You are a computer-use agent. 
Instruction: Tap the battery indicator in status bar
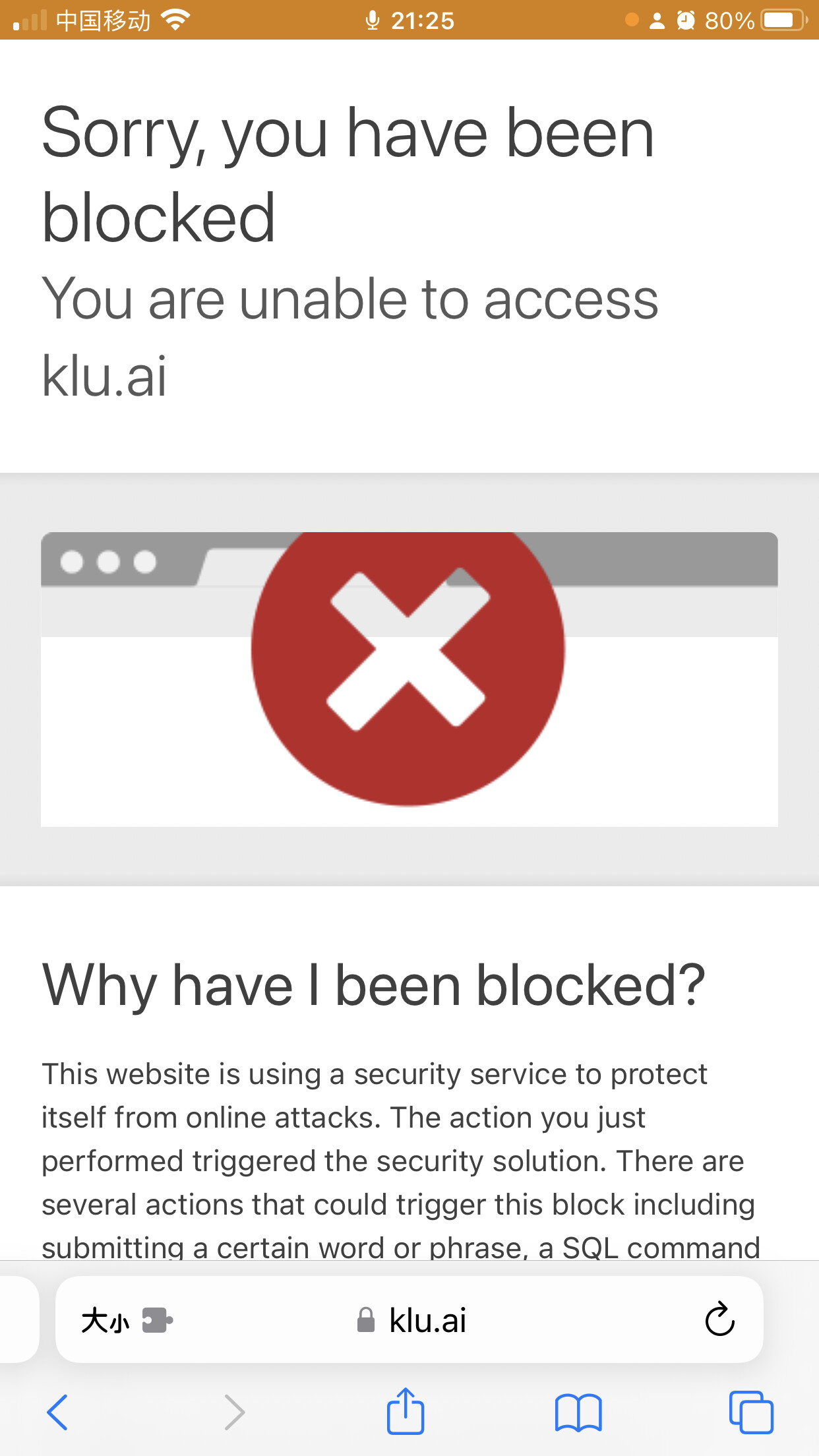click(x=783, y=20)
